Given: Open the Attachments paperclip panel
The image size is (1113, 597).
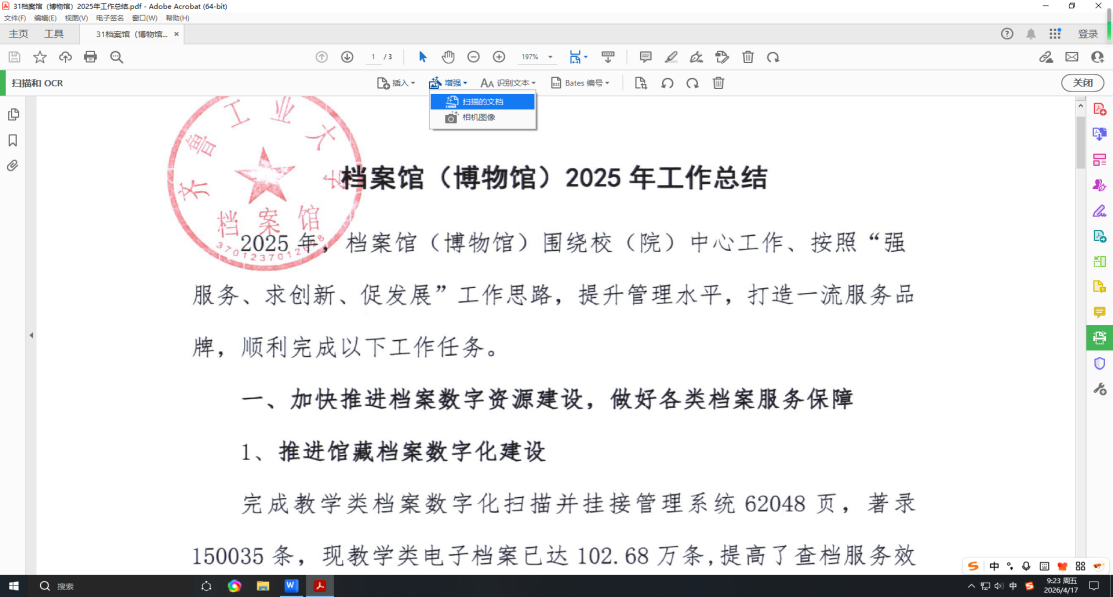Looking at the screenshot, I should pos(13,165).
